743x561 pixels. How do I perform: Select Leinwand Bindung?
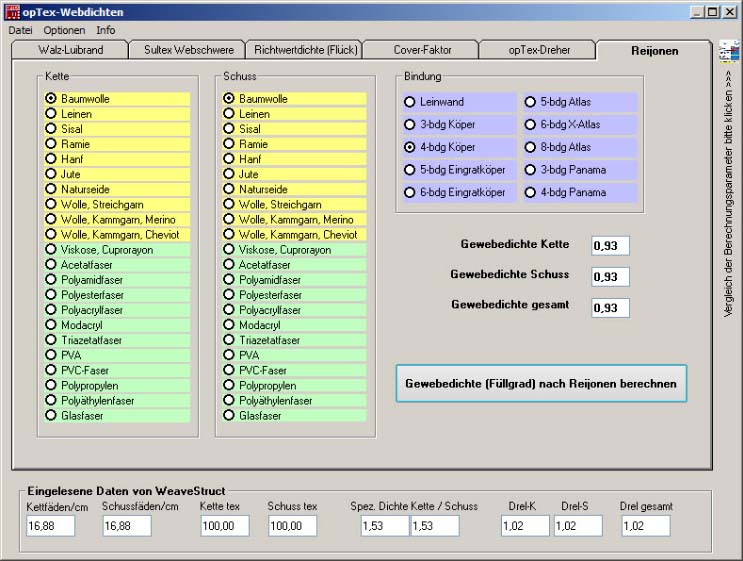point(459,102)
